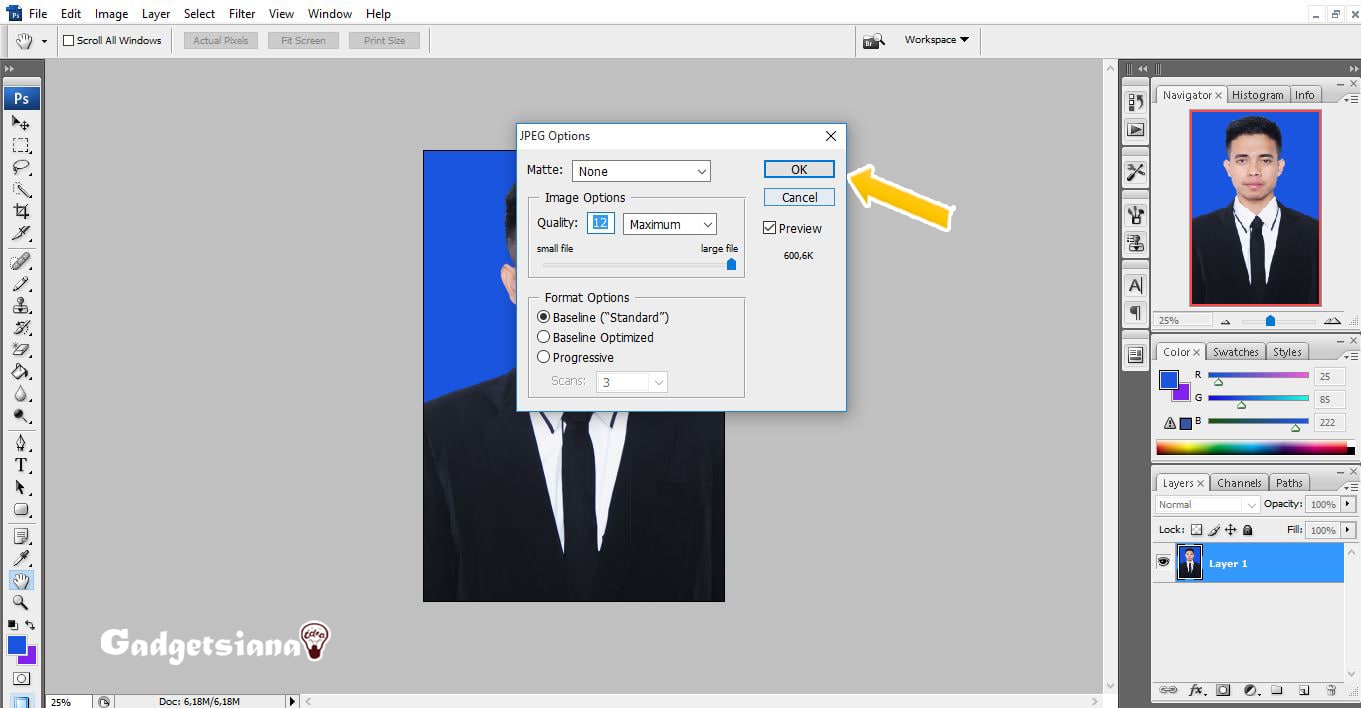Select Baseline ("Standard") radio option
The height and width of the screenshot is (708, 1361).
click(x=544, y=317)
